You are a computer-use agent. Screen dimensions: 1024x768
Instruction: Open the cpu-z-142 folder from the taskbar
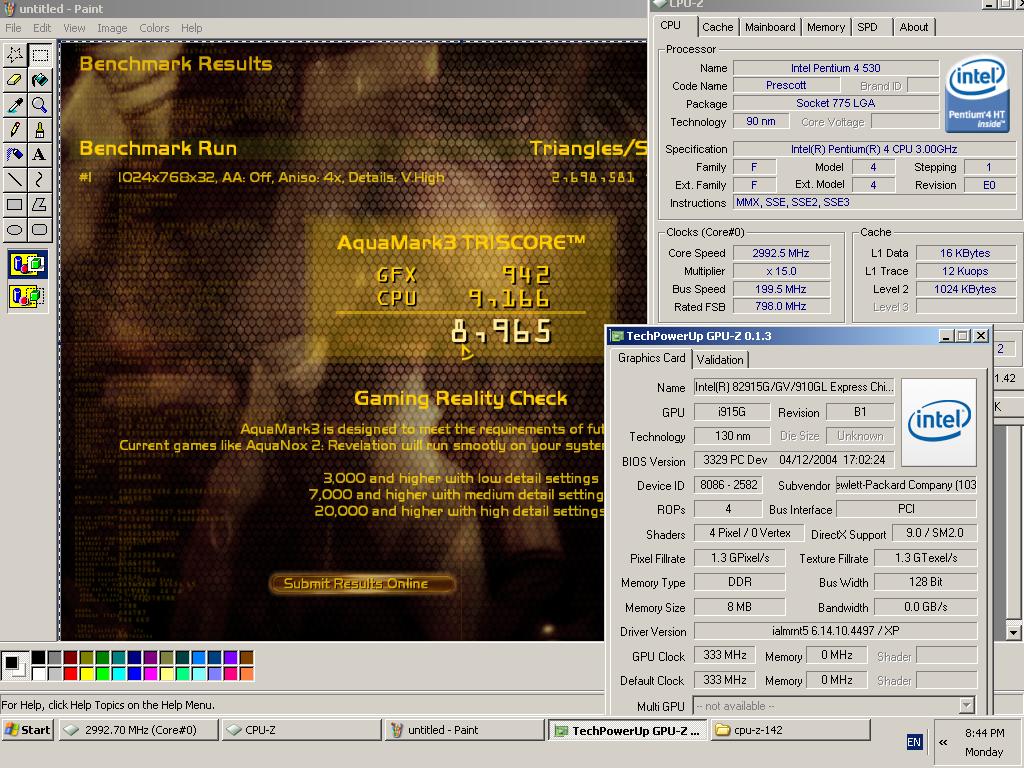pyautogui.click(x=790, y=729)
